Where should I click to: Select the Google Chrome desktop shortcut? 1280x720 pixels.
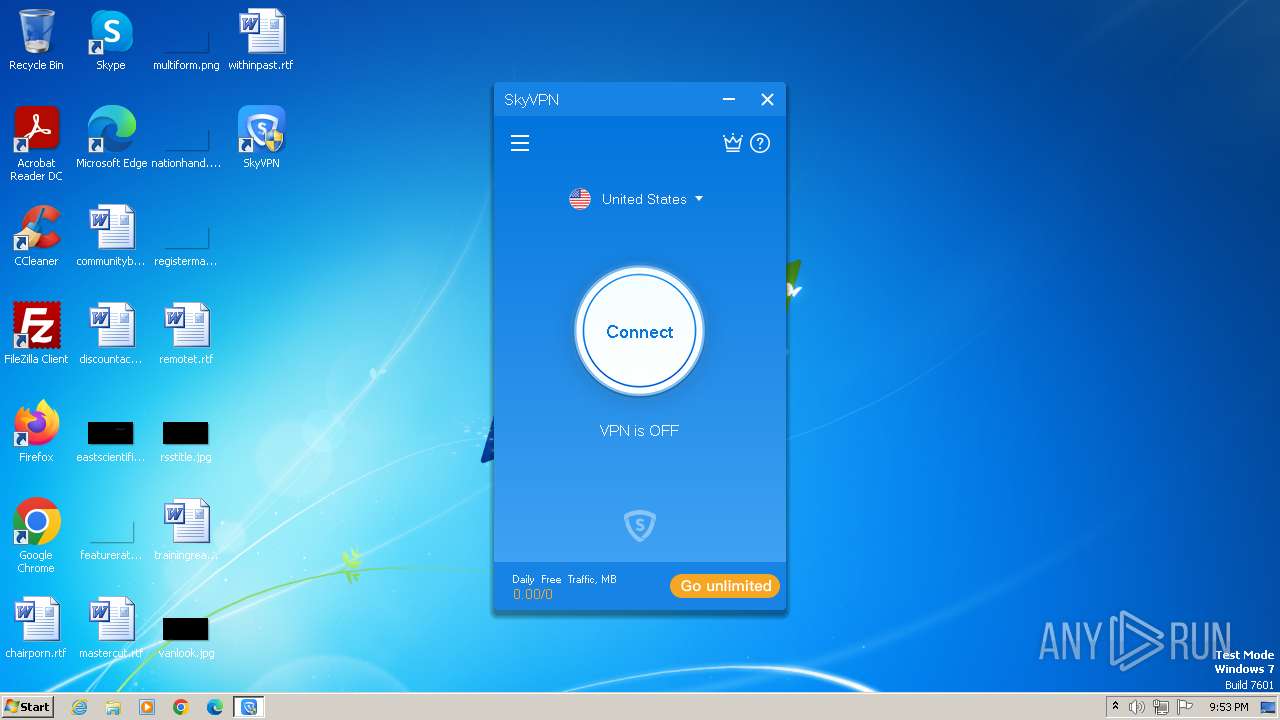point(36,536)
